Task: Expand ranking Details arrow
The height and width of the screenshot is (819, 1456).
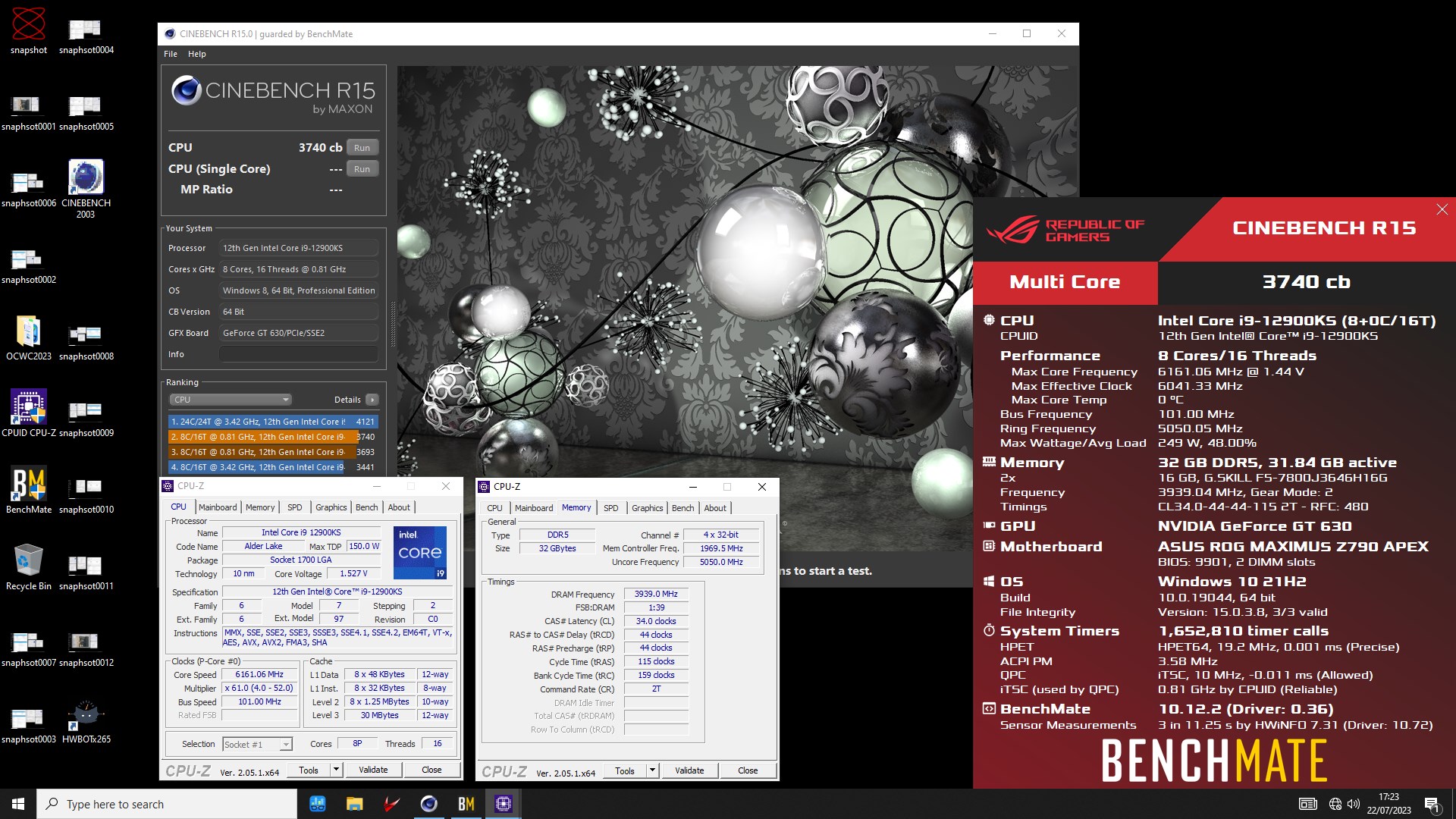Action: 372,400
